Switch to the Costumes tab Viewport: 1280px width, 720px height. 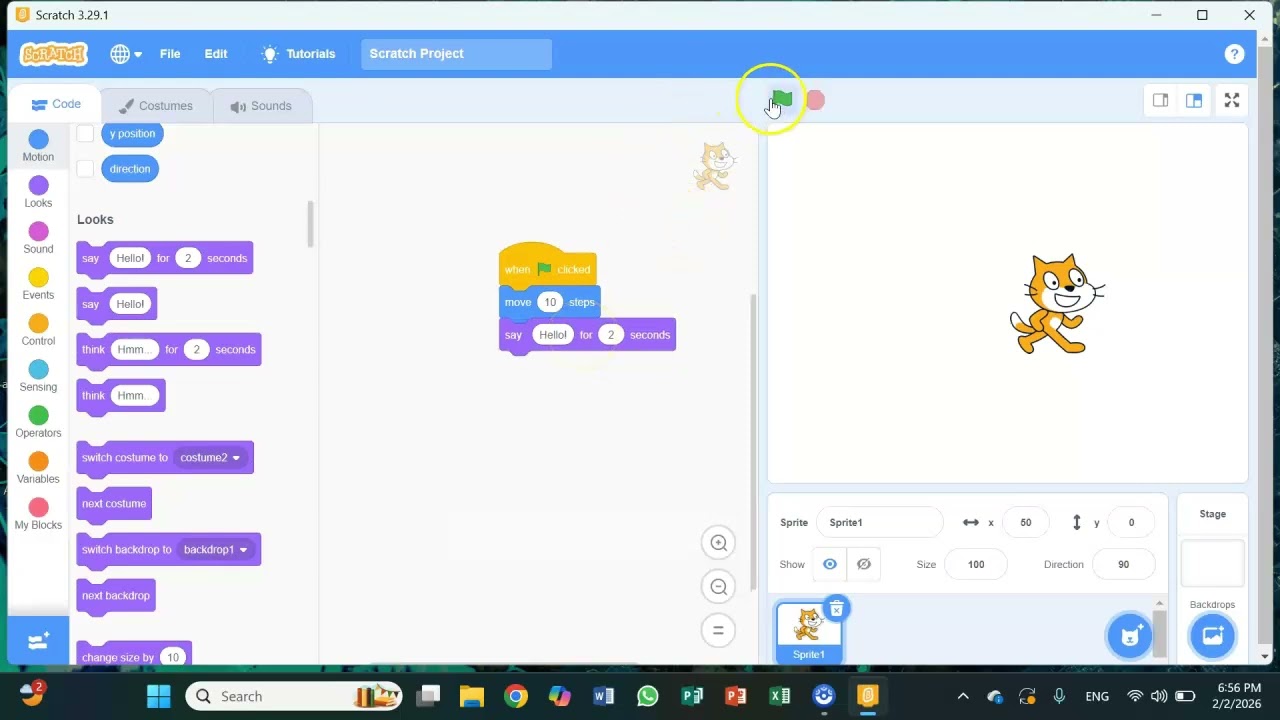[x=155, y=106]
